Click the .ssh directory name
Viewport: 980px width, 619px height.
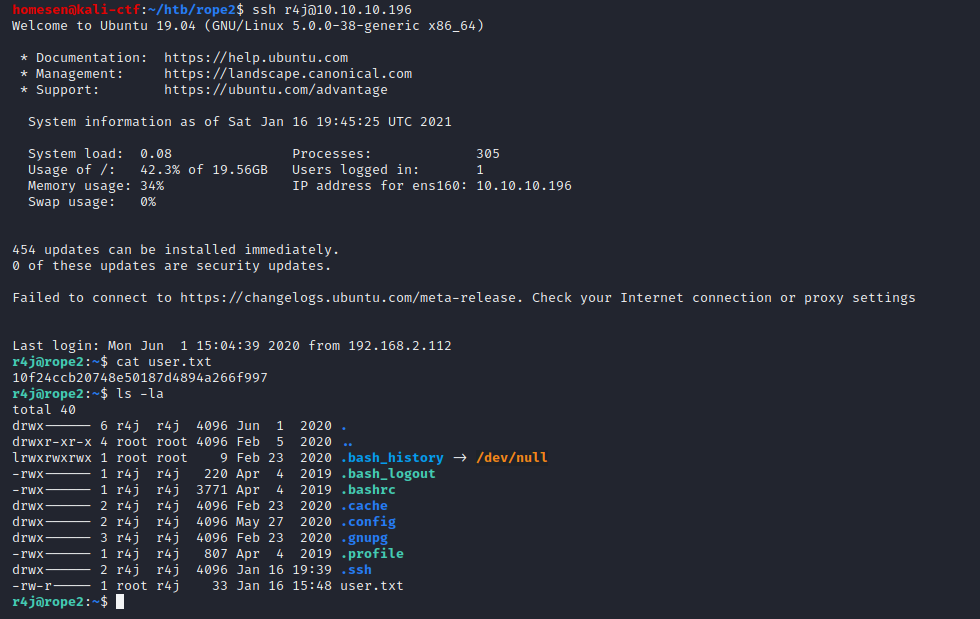(356, 570)
